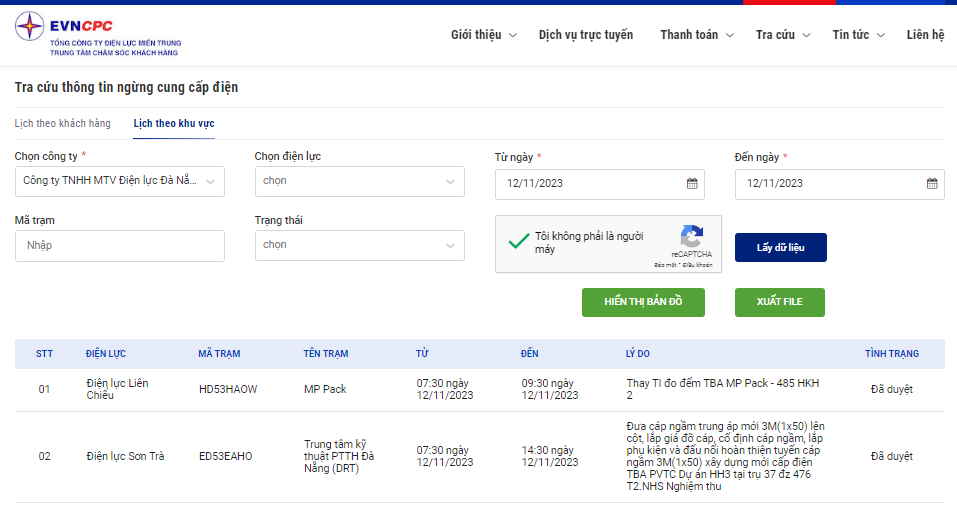
Task: Expand the Tra cứu menu
Action: pos(782,35)
